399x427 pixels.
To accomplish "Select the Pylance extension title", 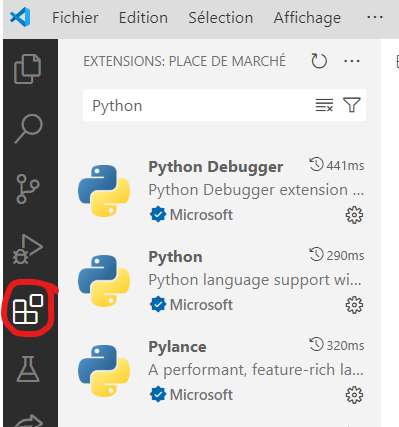I will (x=177, y=347).
